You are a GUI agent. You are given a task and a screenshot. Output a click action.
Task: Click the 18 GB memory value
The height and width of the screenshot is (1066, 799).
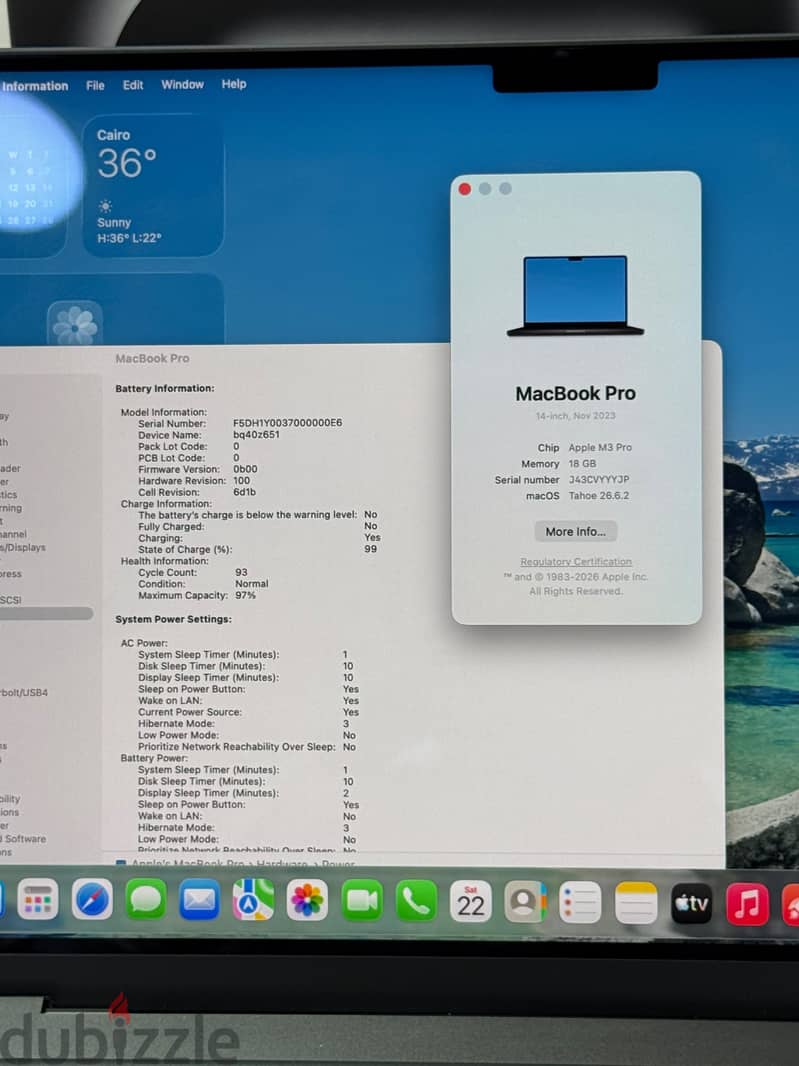click(582, 464)
